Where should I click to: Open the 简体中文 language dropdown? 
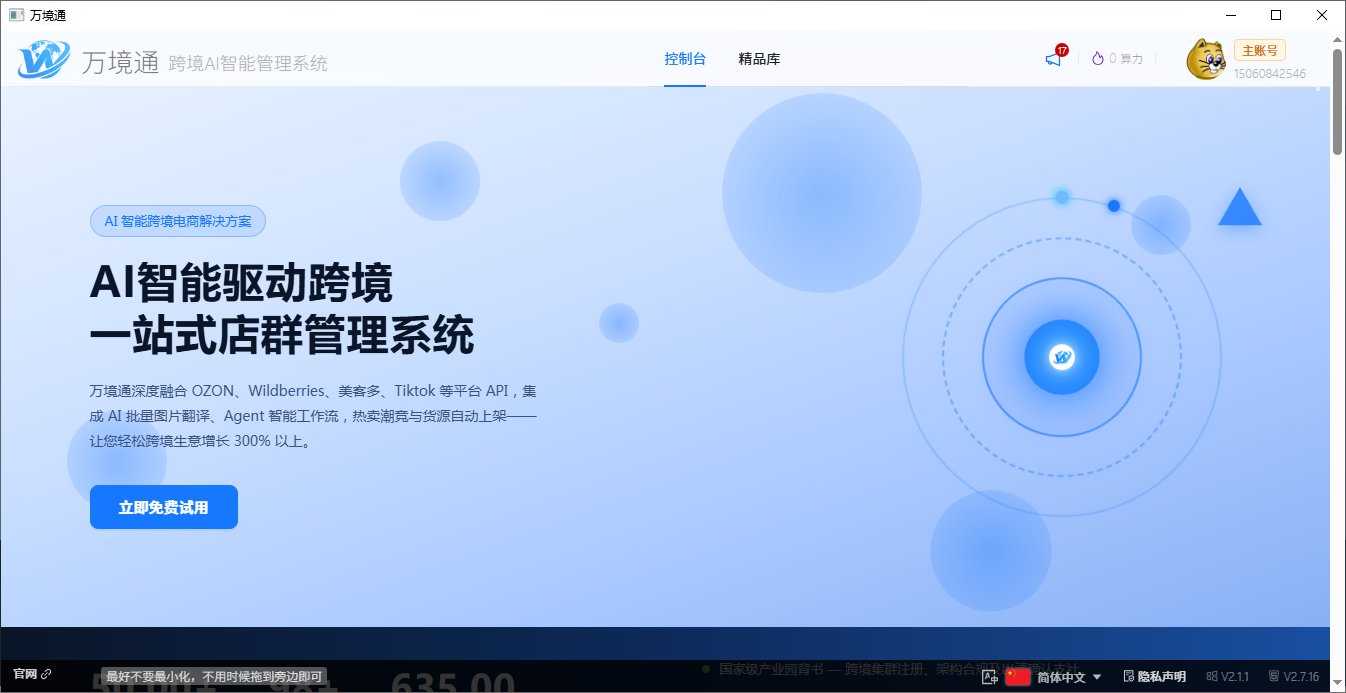(x=1069, y=677)
